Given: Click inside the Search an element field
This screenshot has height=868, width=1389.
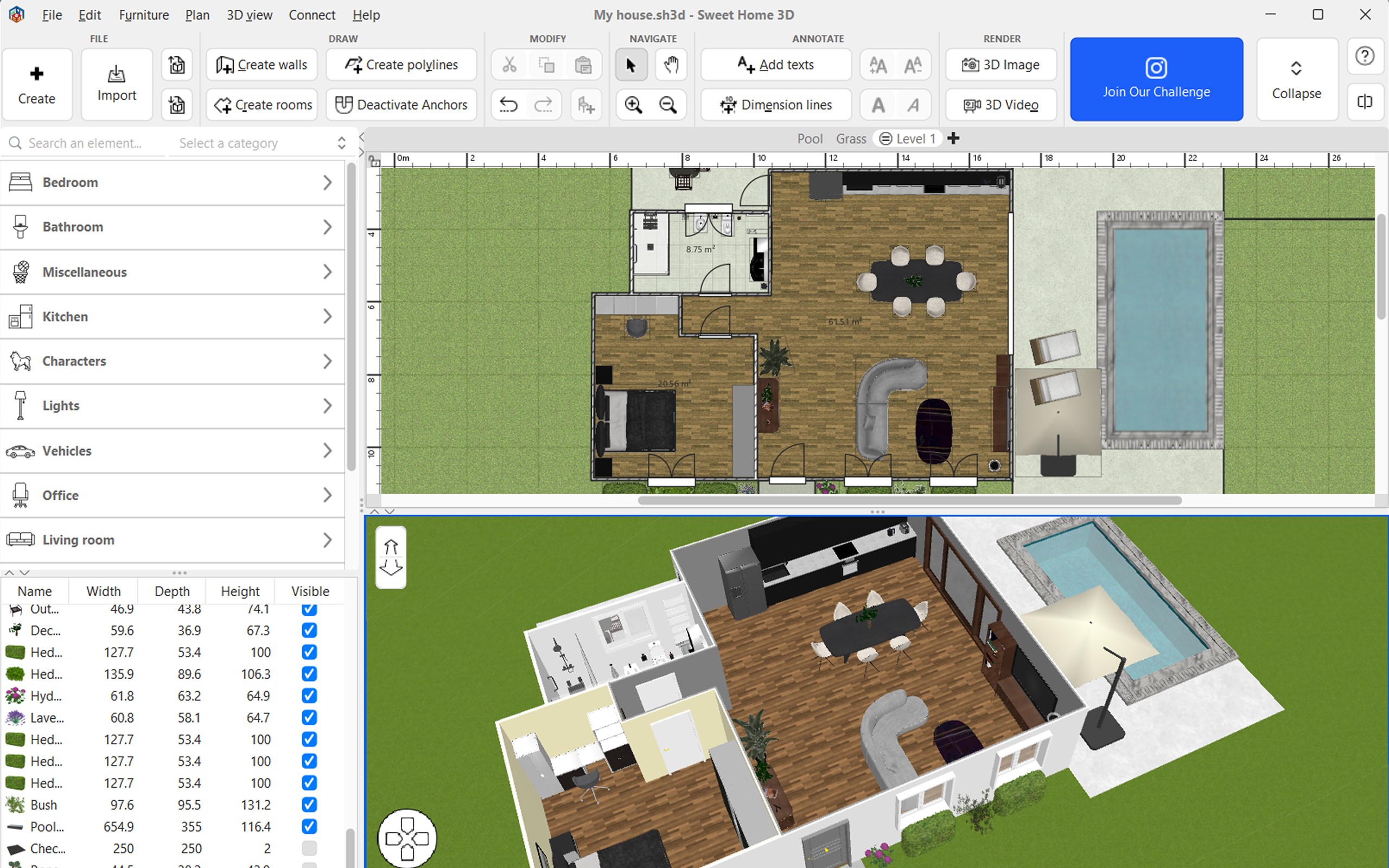Looking at the screenshot, I should (x=86, y=142).
